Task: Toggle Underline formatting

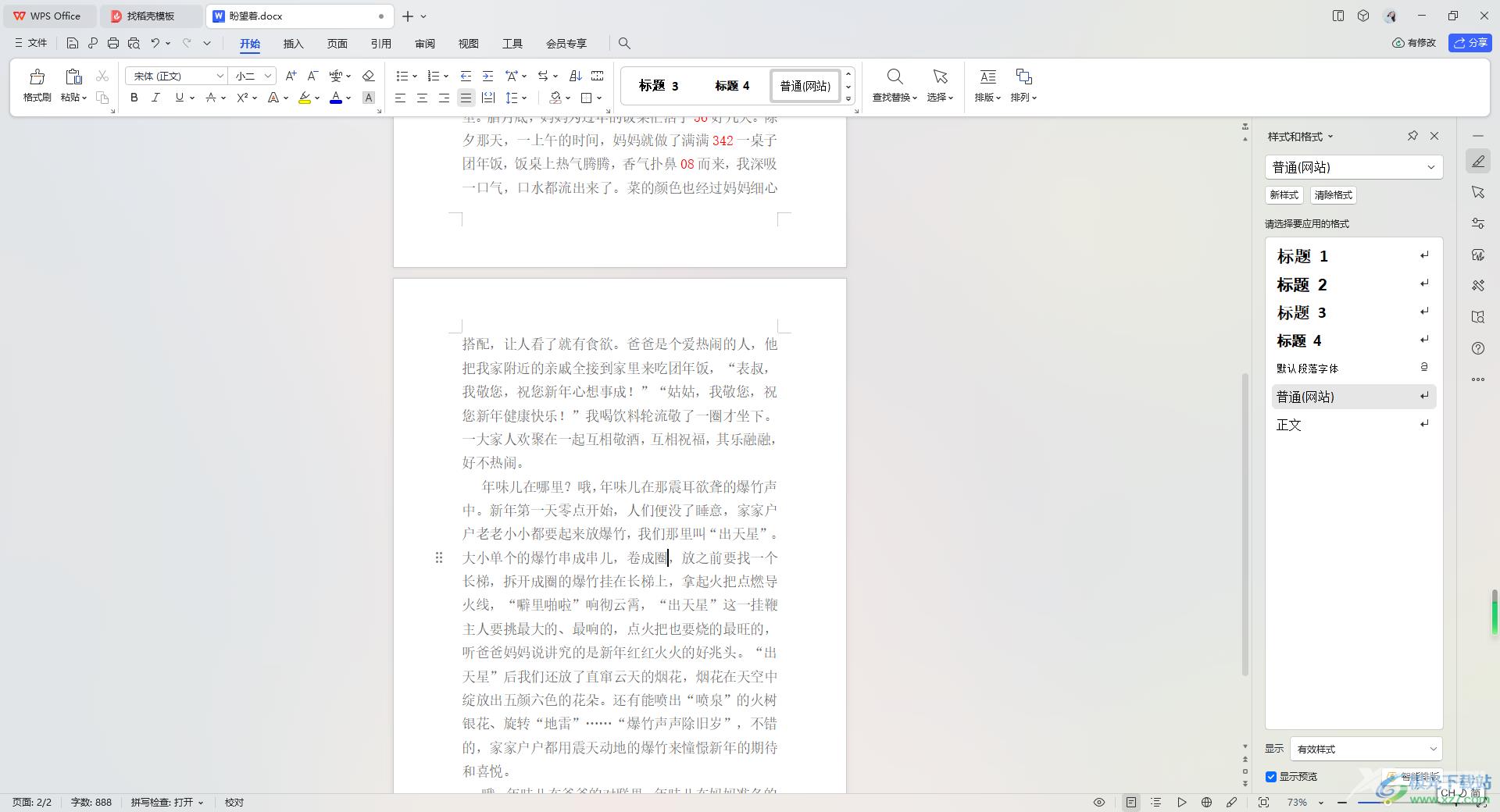Action: click(x=180, y=98)
